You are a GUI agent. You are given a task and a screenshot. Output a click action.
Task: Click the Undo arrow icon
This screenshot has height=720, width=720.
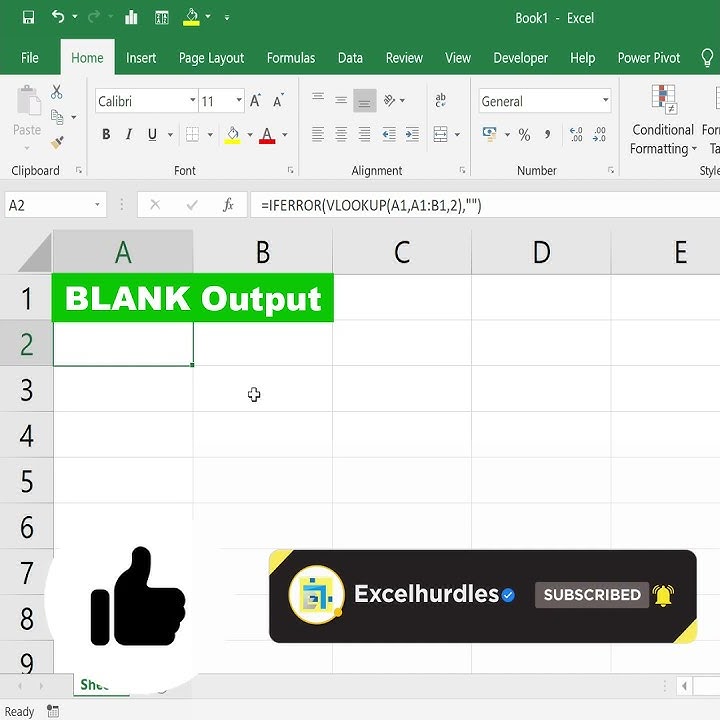pyautogui.click(x=58, y=17)
